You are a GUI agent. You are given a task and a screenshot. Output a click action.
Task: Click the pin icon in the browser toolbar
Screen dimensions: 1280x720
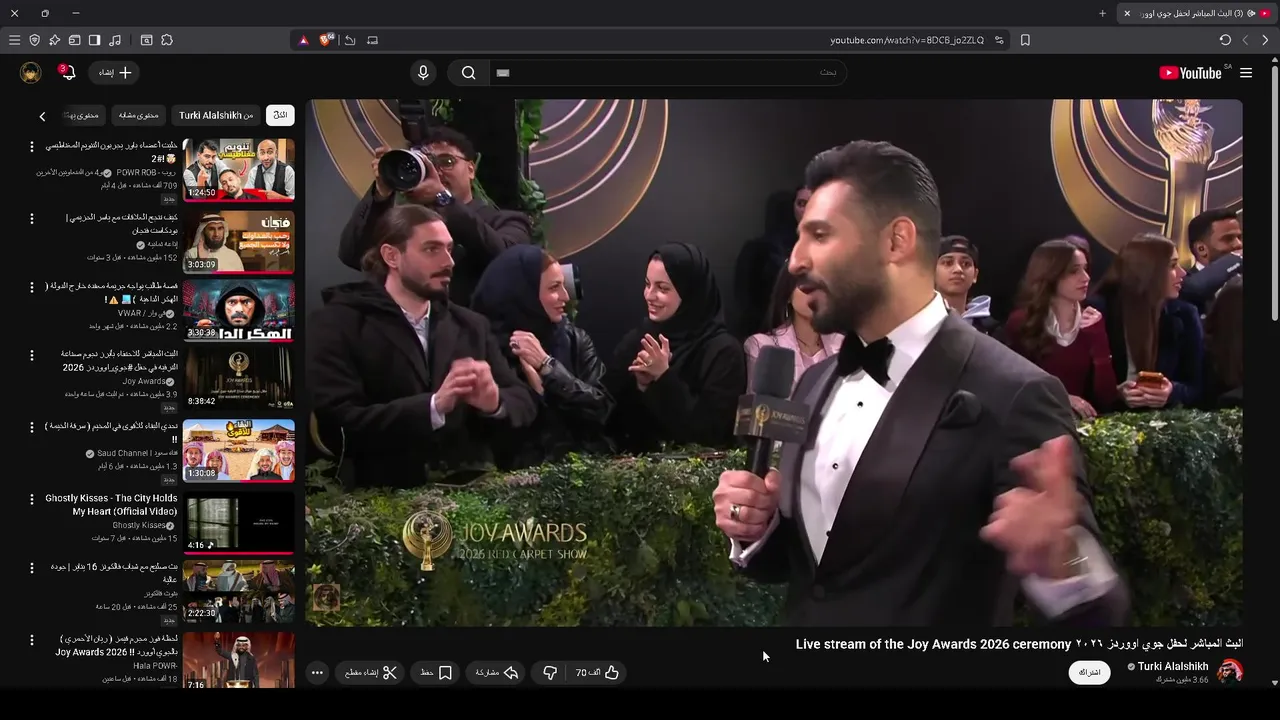click(x=54, y=40)
